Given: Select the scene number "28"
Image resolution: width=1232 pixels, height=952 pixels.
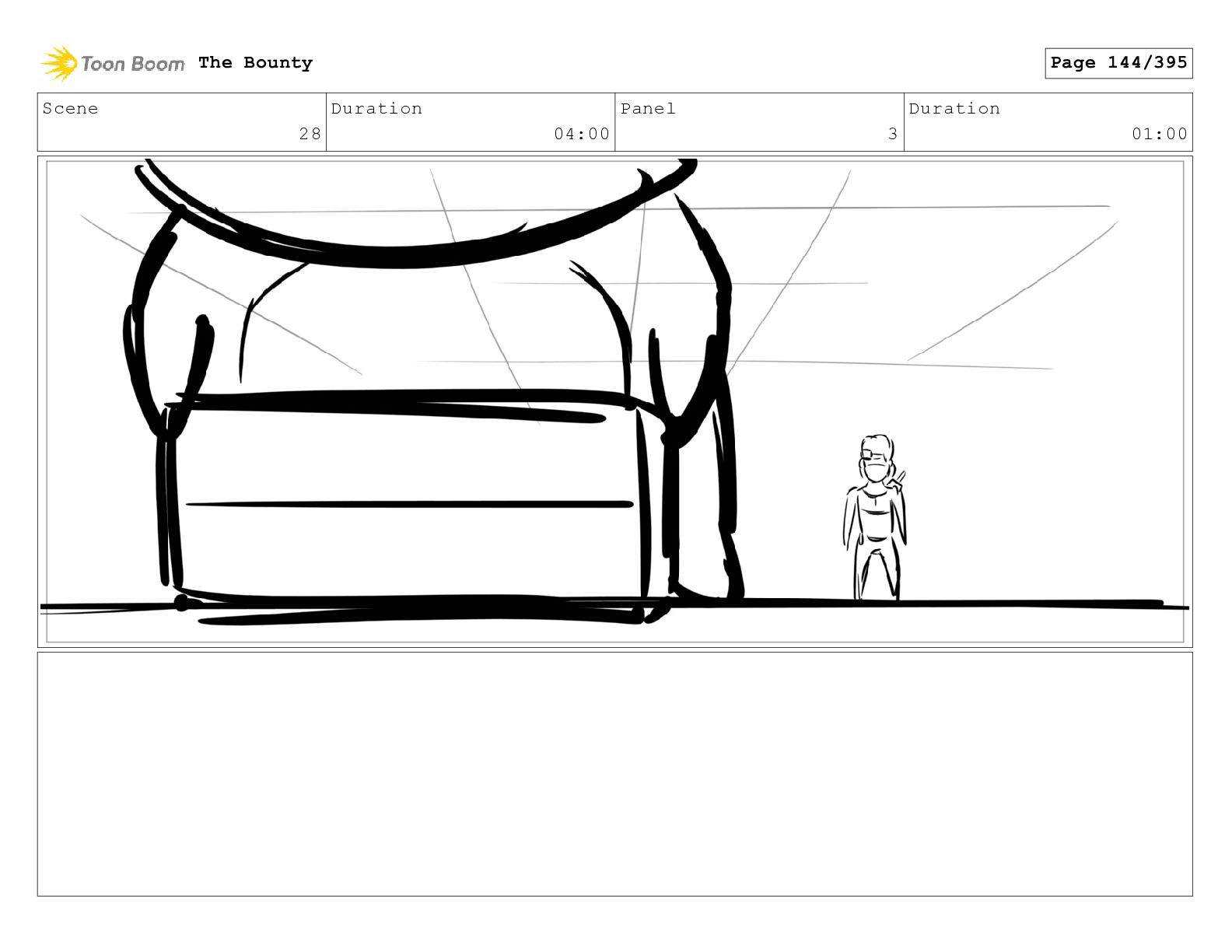Looking at the screenshot, I should coord(310,134).
